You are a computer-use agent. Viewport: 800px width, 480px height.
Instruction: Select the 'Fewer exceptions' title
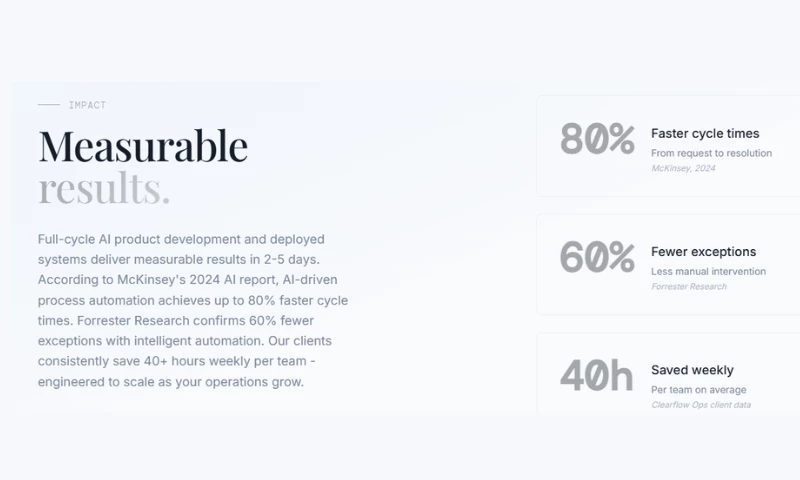click(703, 251)
